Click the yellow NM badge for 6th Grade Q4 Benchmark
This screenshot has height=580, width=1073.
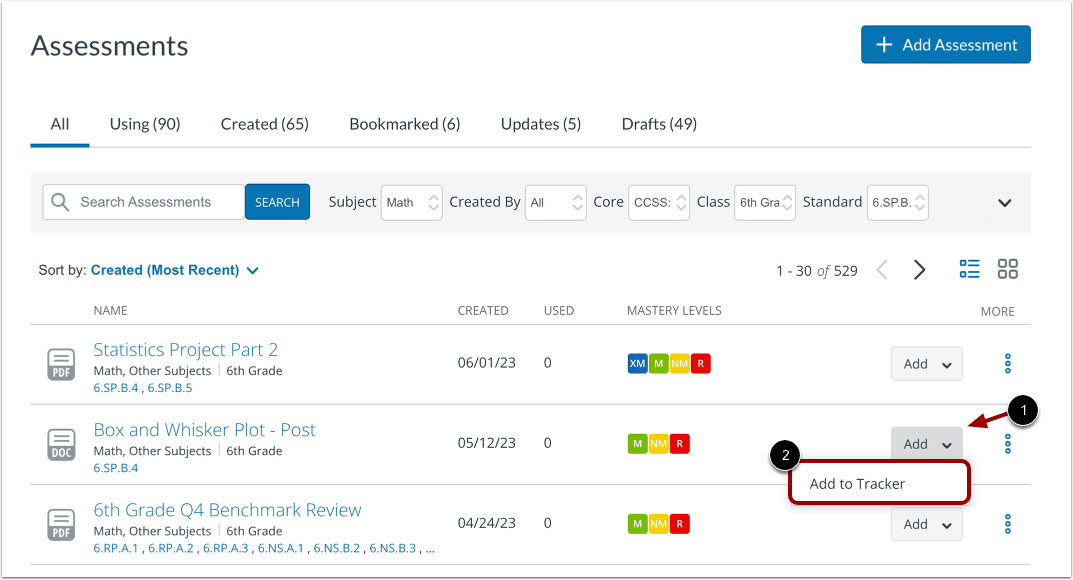(658, 524)
